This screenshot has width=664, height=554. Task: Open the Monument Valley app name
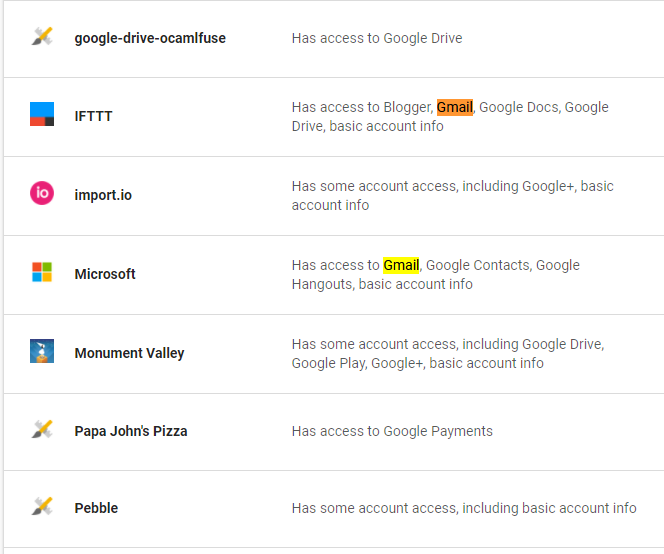[x=129, y=353]
